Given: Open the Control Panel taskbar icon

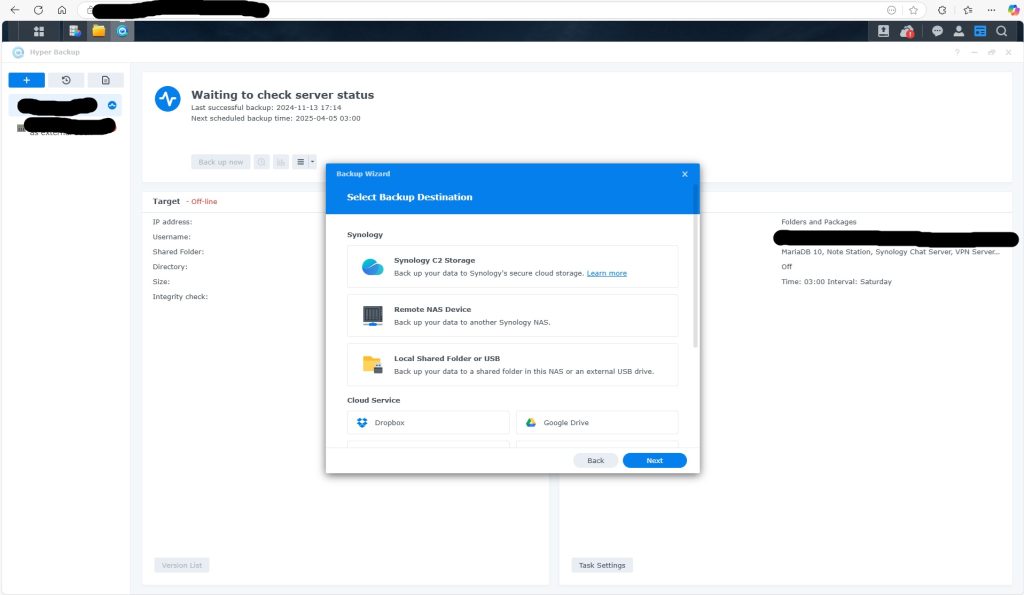Looking at the screenshot, I should (75, 31).
